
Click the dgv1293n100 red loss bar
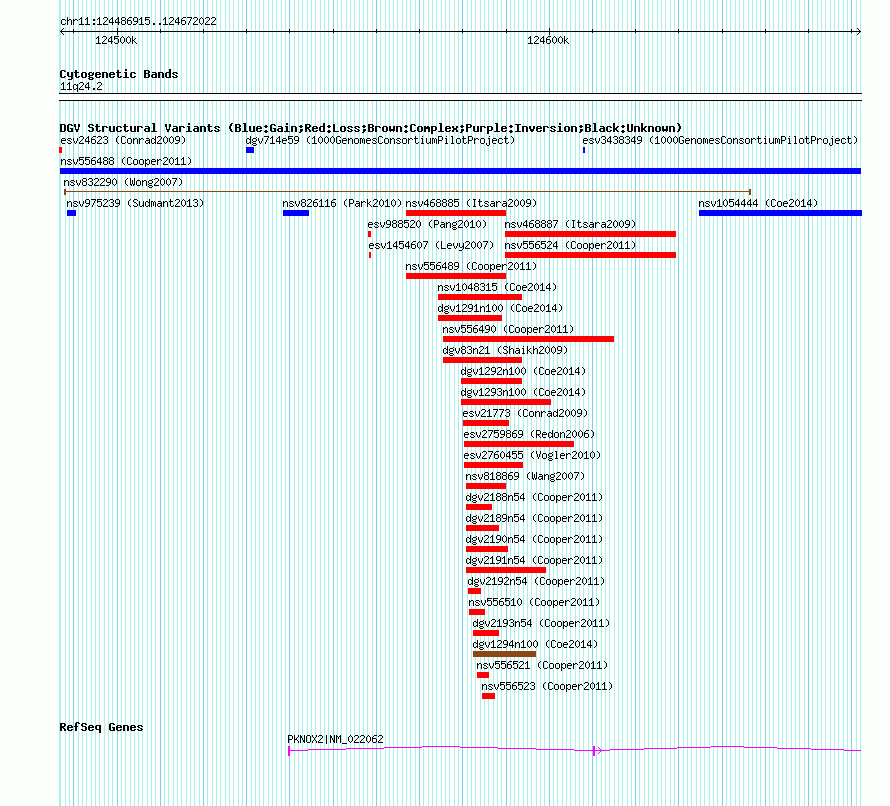point(506,402)
